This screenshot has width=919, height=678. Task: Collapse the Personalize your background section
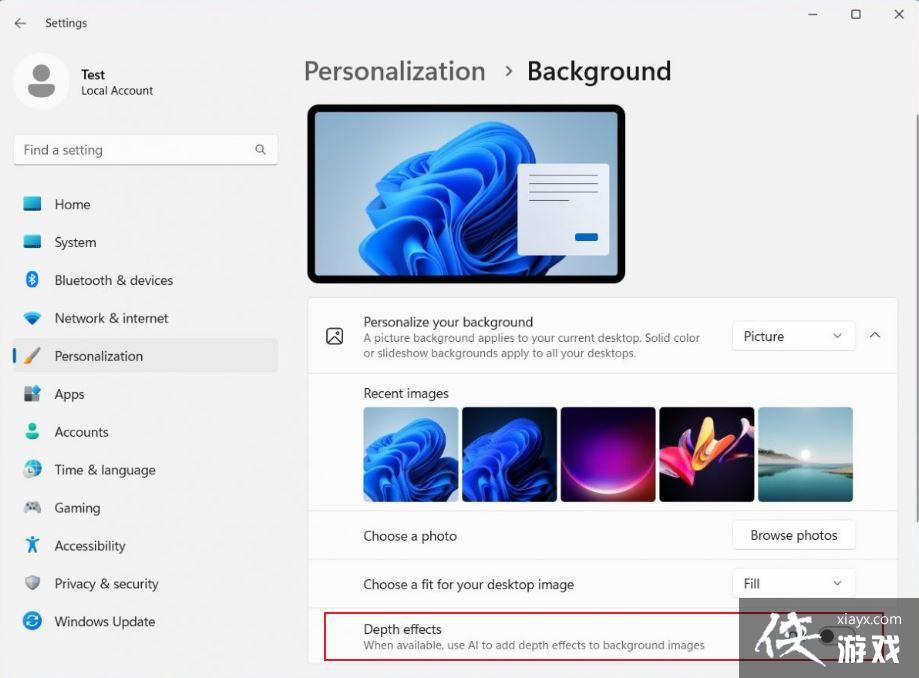(x=875, y=336)
